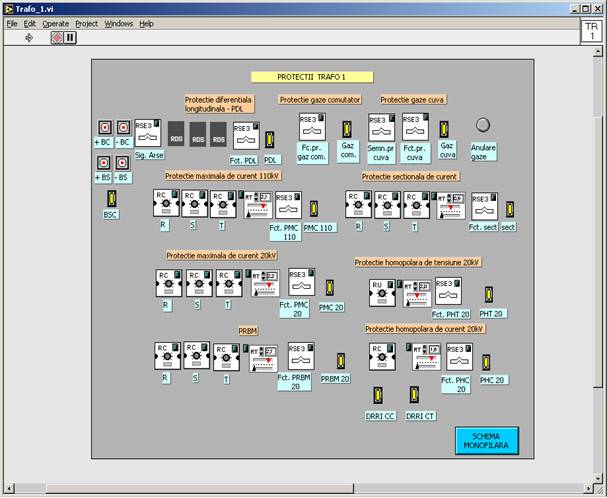The image size is (607, 498).
Task: Click the Fct. PDL relay icon
Action: pos(245,135)
